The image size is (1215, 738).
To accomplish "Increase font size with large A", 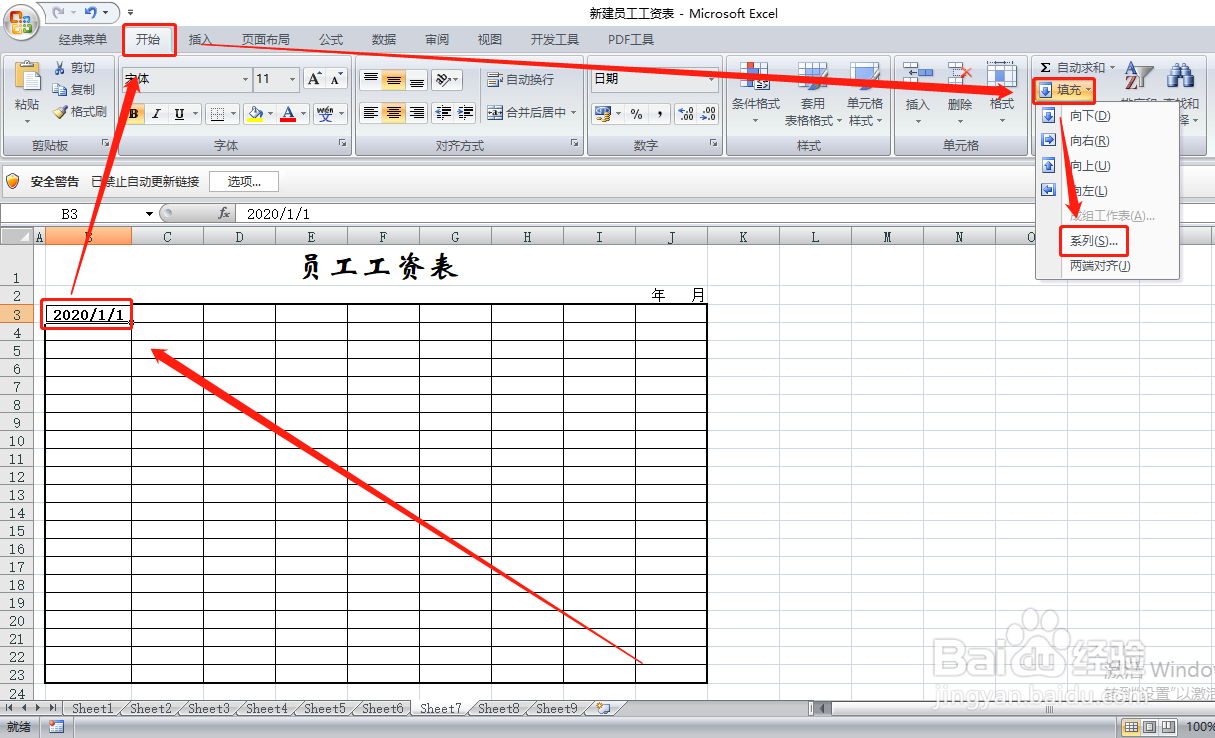I will (x=314, y=79).
